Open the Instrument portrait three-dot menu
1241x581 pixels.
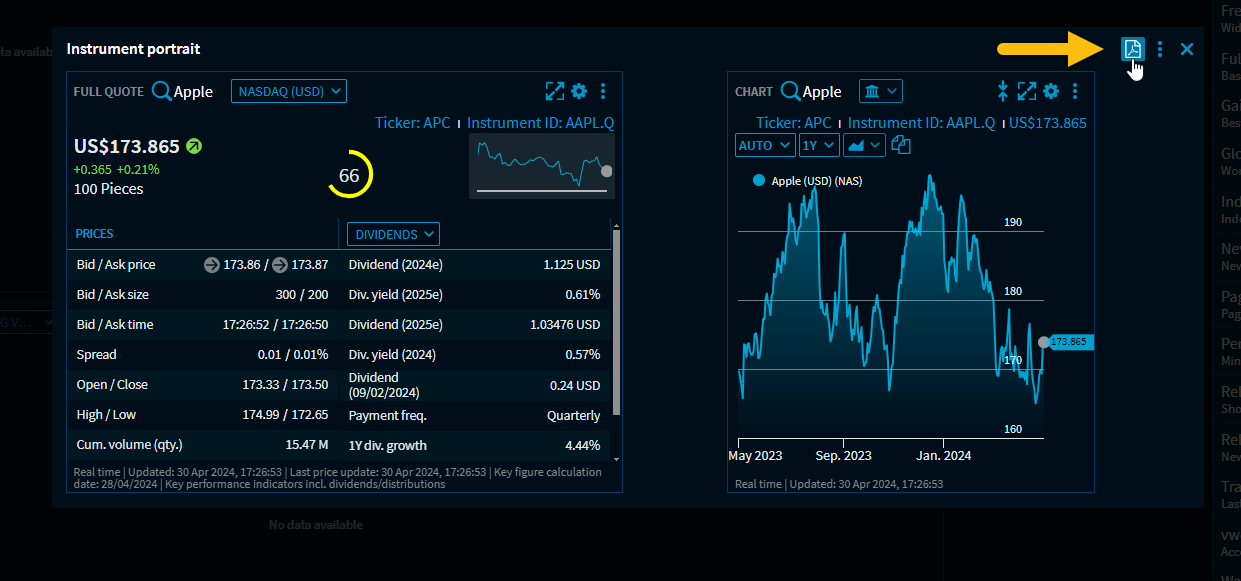(x=1160, y=49)
